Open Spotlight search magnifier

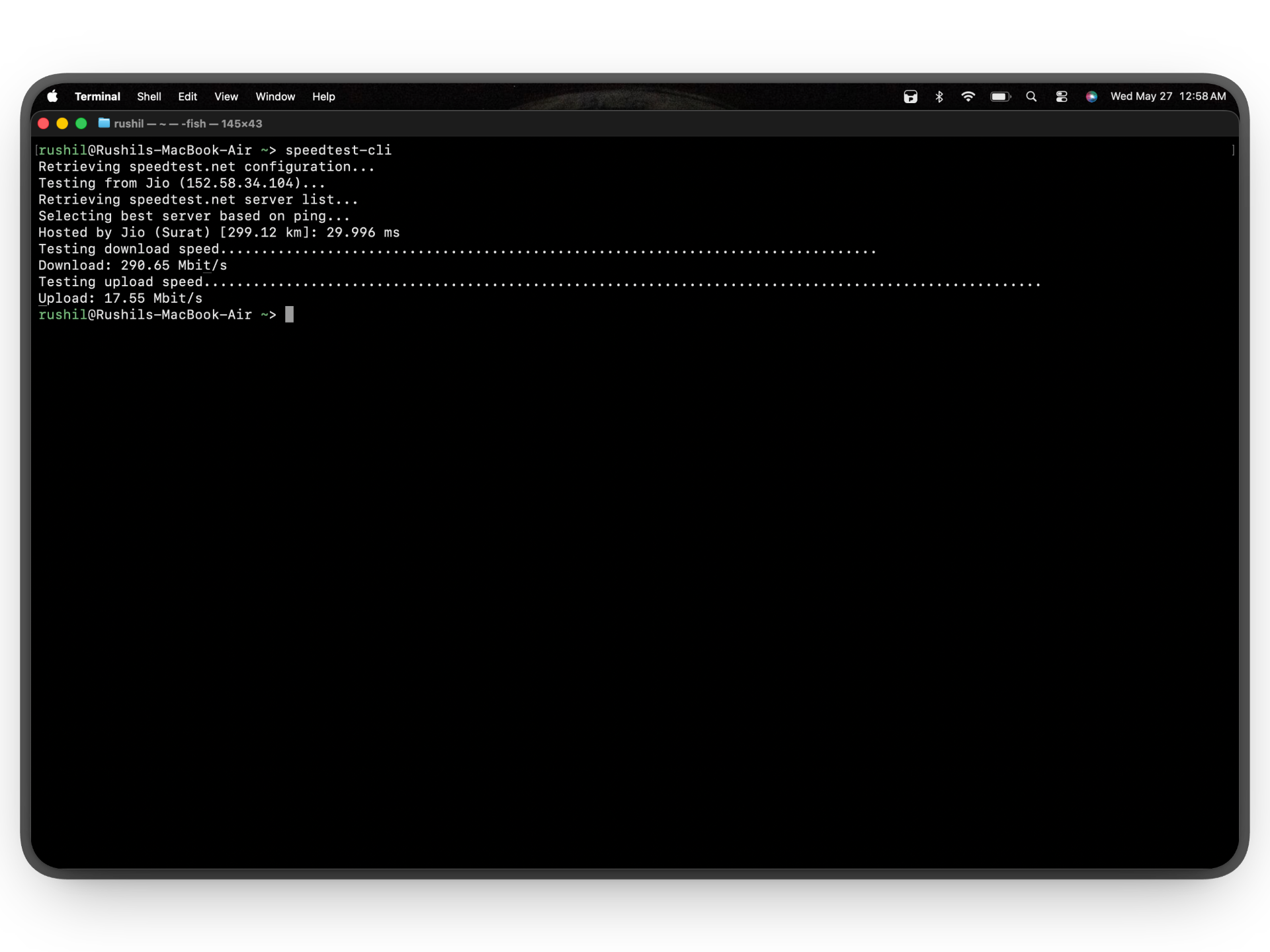coord(1031,97)
